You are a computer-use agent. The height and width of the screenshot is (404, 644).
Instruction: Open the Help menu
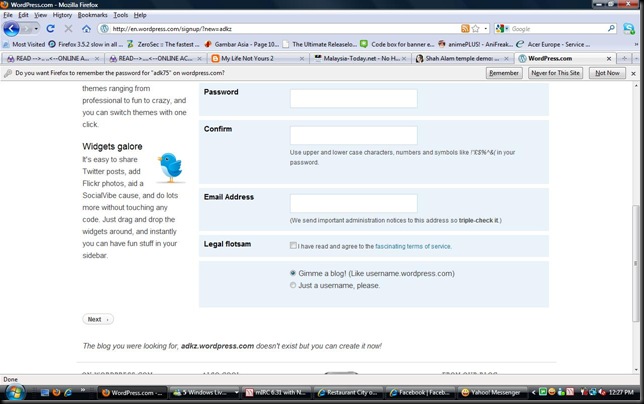point(140,15)
